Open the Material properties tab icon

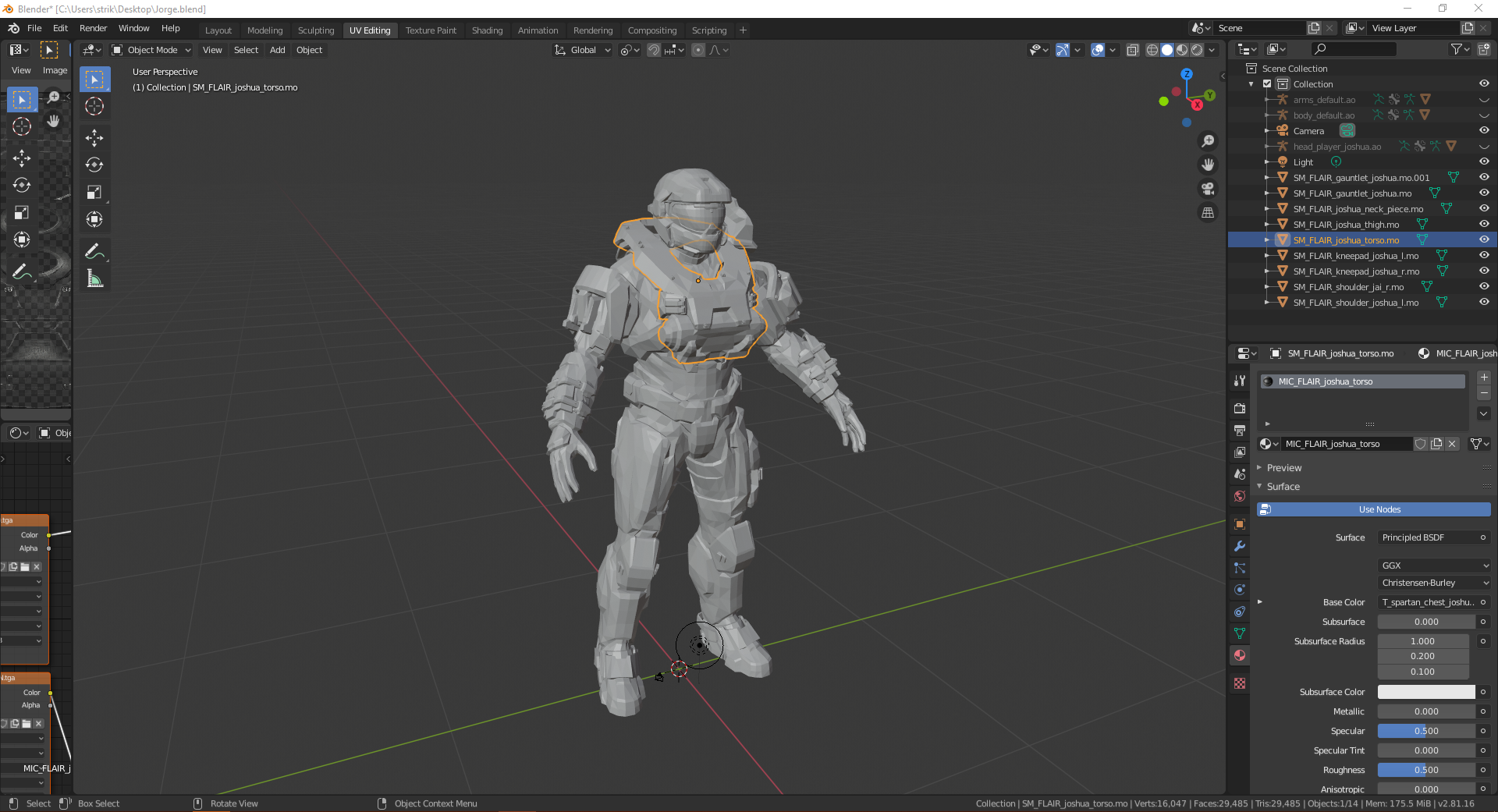coord(1239,655)
